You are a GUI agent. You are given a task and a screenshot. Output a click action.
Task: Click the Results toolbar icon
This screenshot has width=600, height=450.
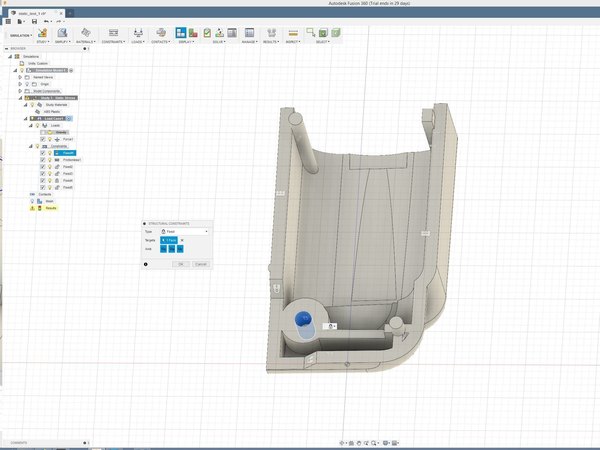click(x=271, y=33)
